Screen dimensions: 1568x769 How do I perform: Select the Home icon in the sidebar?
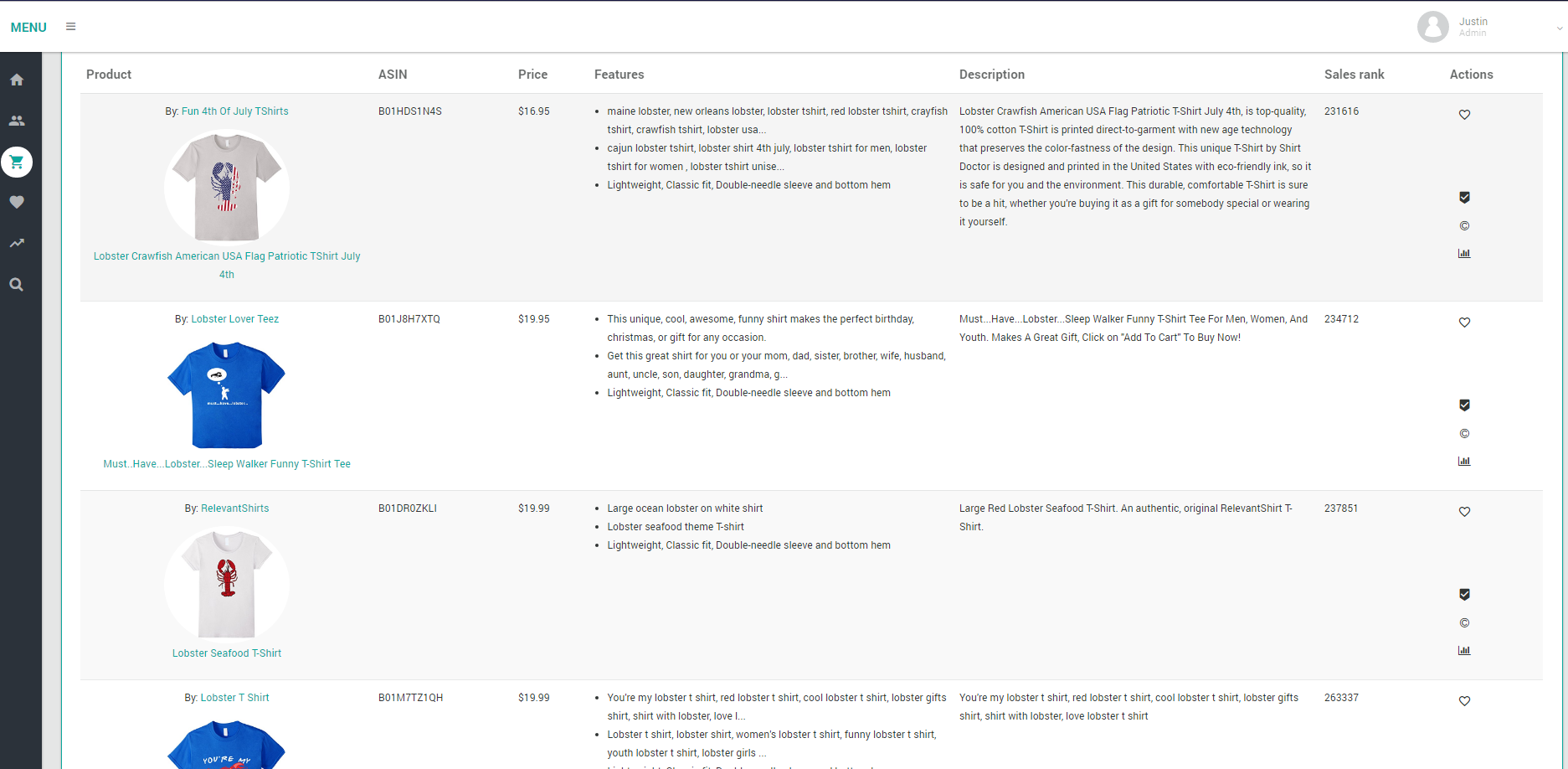(x=17, y=79)
